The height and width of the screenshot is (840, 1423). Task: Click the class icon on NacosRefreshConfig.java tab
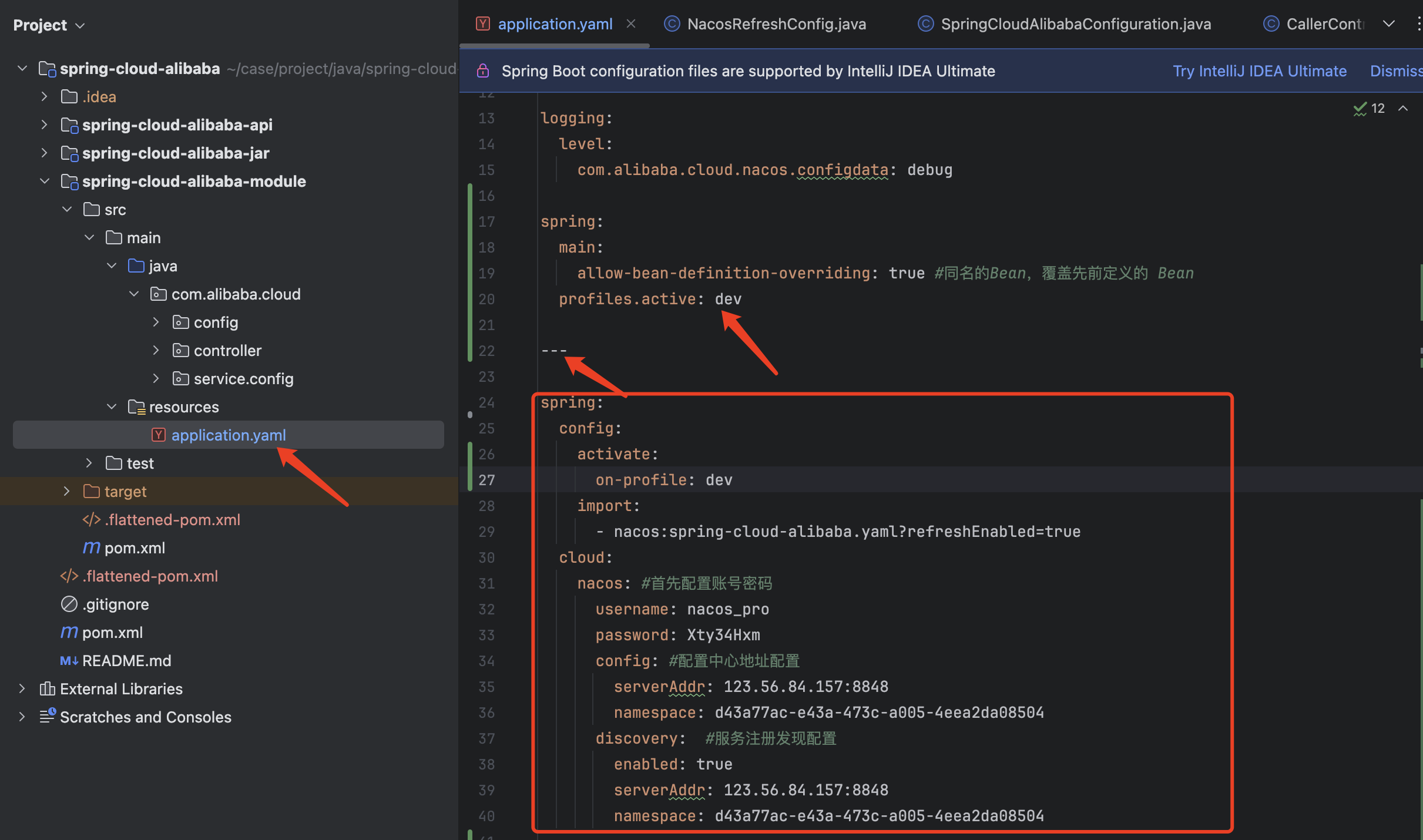[671, 23]
